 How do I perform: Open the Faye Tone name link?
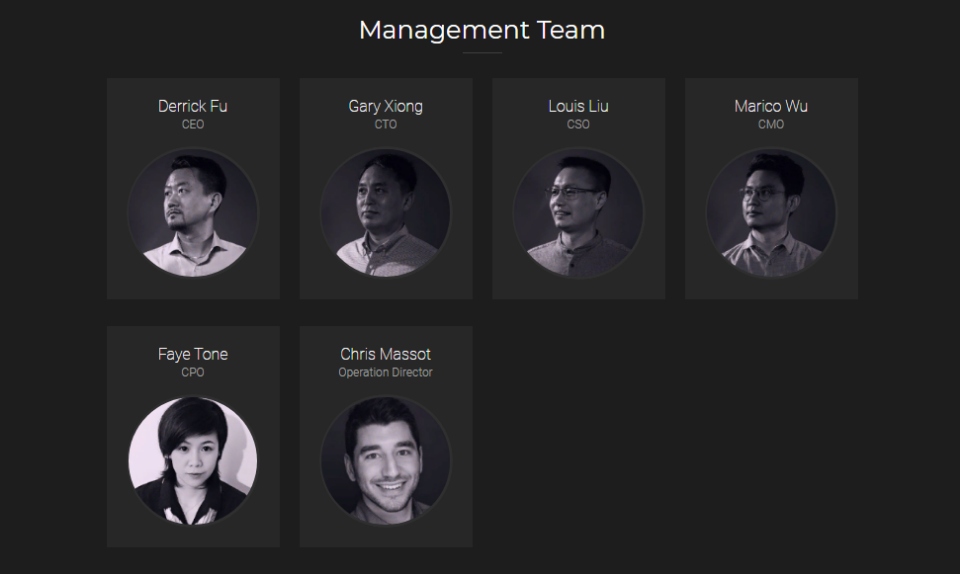(x=193, y=354)
